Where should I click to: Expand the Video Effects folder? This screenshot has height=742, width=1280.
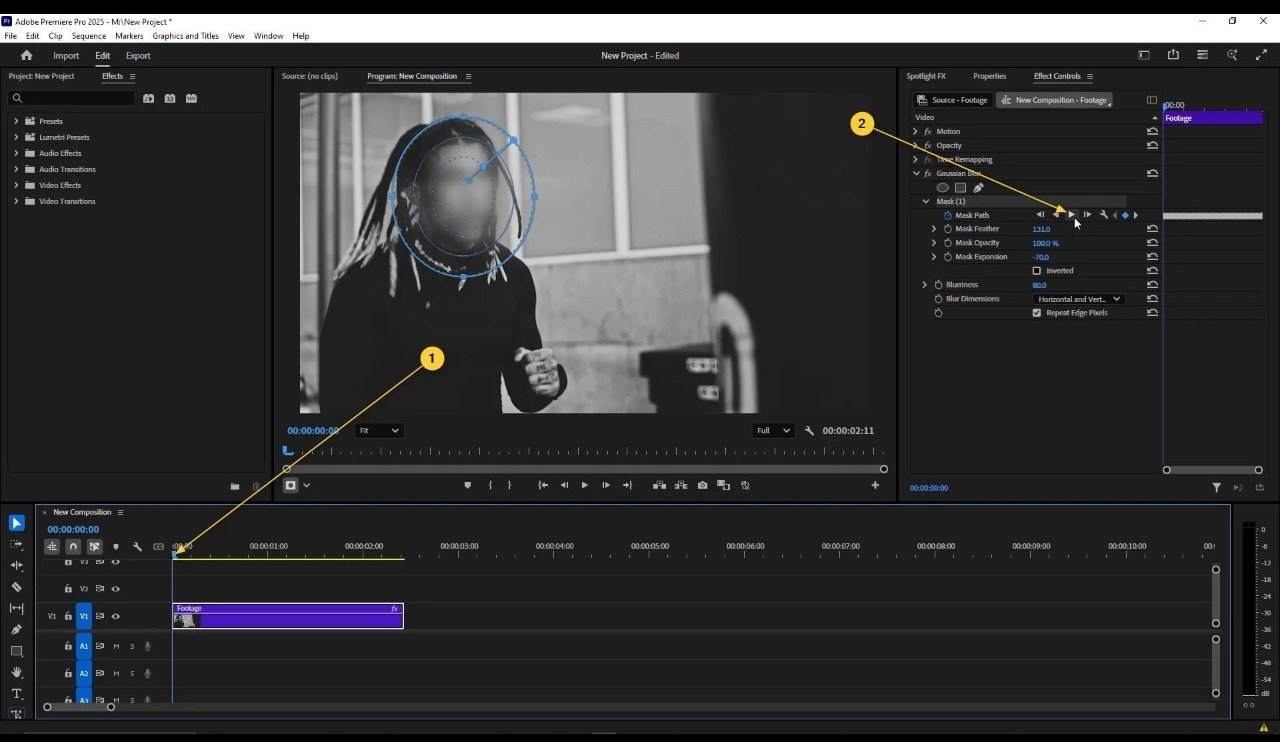(x=16, y=185)
